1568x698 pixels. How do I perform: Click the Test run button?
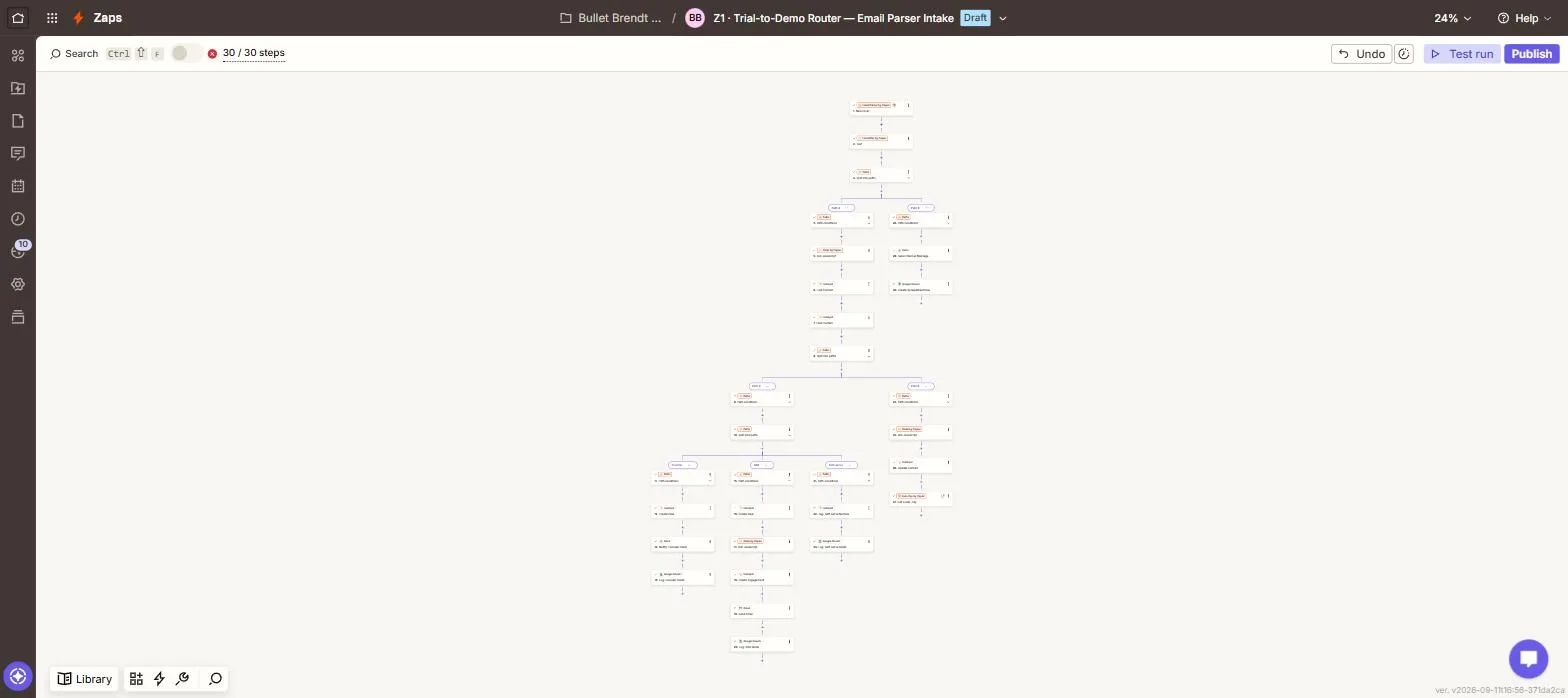coord(1462,54)
